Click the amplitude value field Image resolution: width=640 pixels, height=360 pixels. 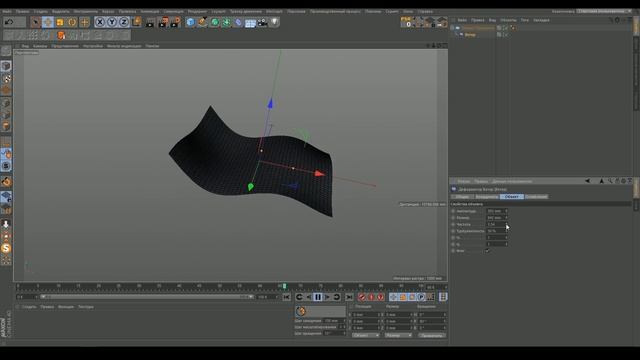[x=495, y=211]
